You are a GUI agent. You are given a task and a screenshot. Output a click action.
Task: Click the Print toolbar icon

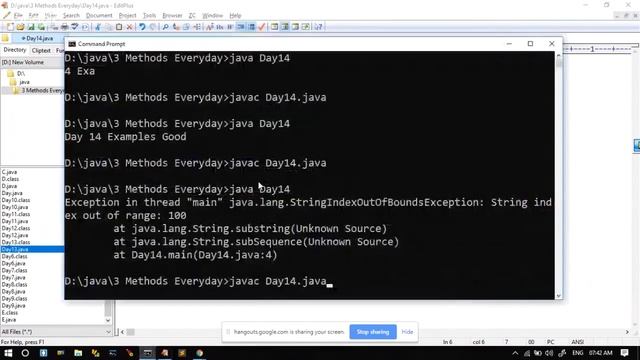click(64, 27)
